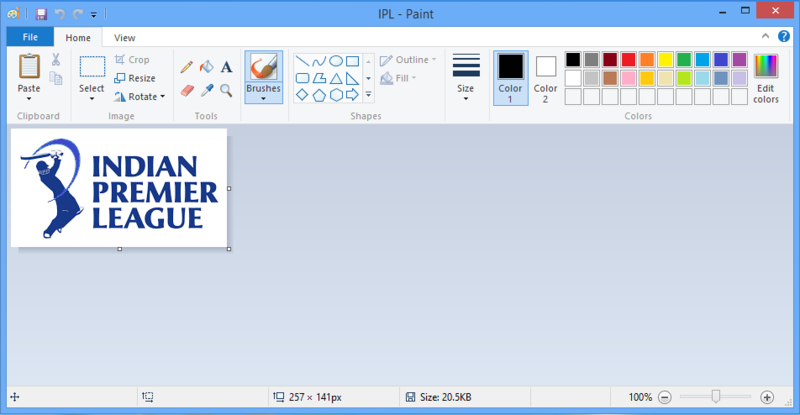Switch to the View tab

pyautogui.click(x=124, y=37)
